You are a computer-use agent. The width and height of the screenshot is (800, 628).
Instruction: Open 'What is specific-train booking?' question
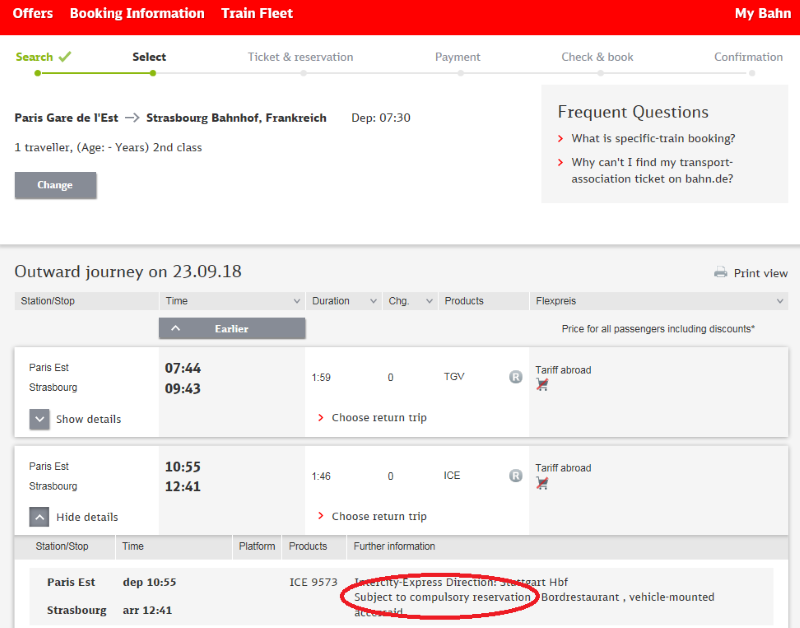point(653,138)
